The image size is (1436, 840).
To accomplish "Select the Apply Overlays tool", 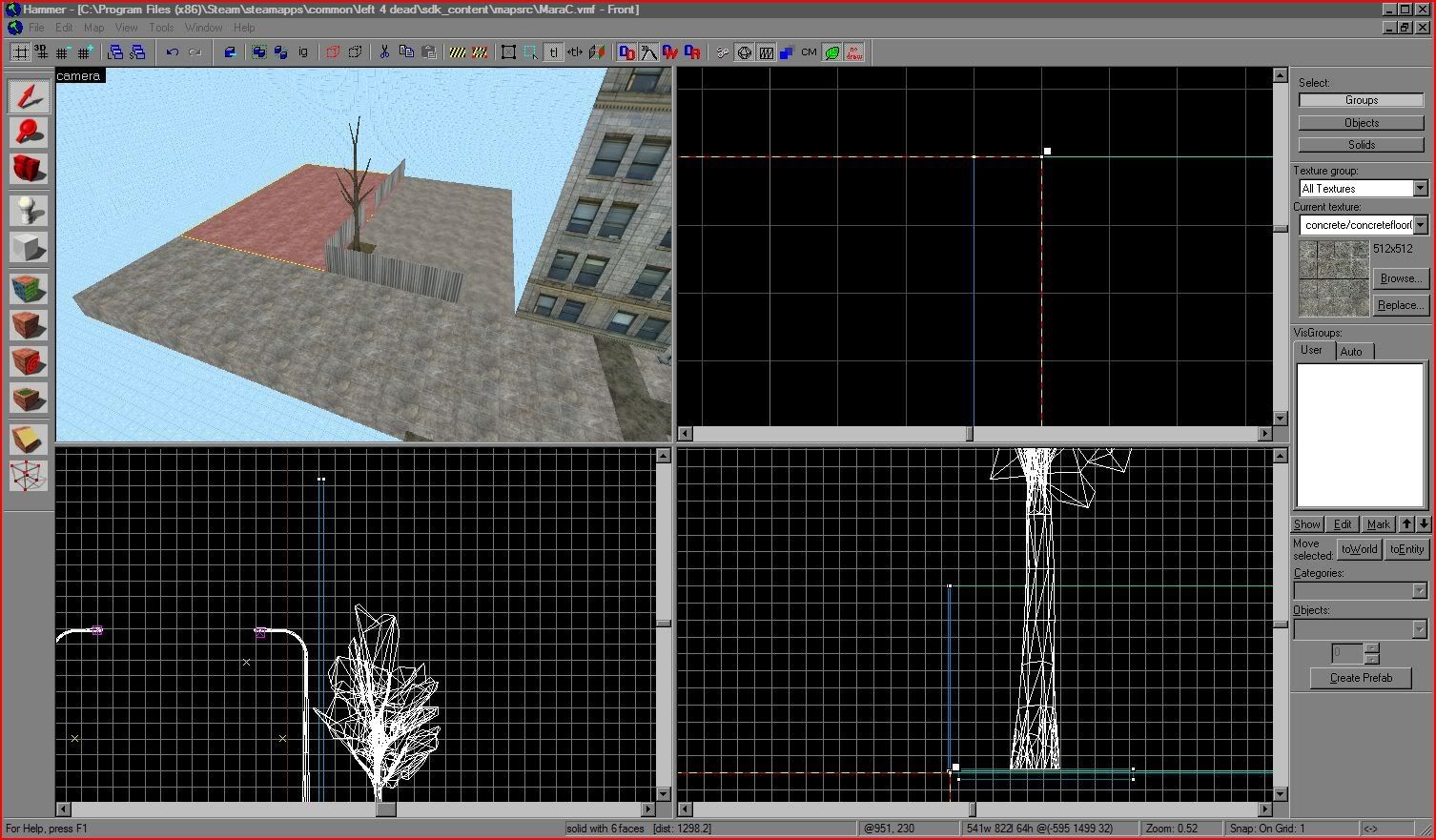I will point(29,398).
